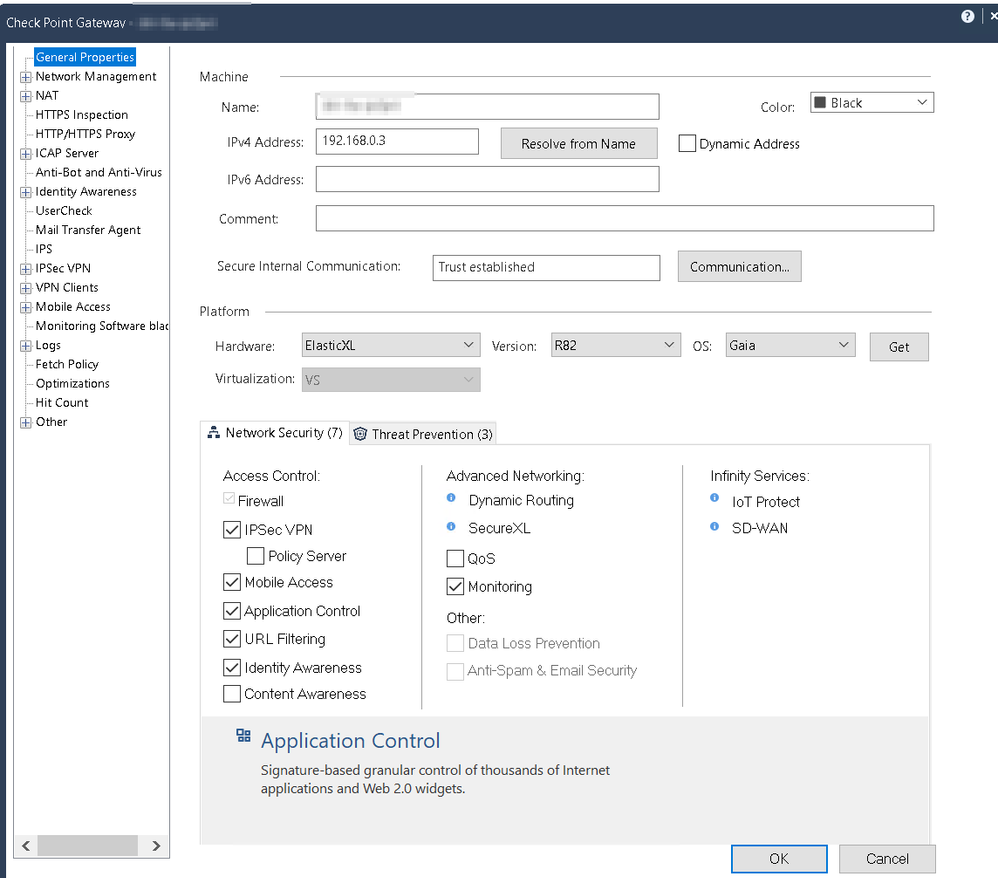Select Monitoring Software blades tree item
Screen dimensions: 998x878
pyautogui.click(x=102, y=325)
